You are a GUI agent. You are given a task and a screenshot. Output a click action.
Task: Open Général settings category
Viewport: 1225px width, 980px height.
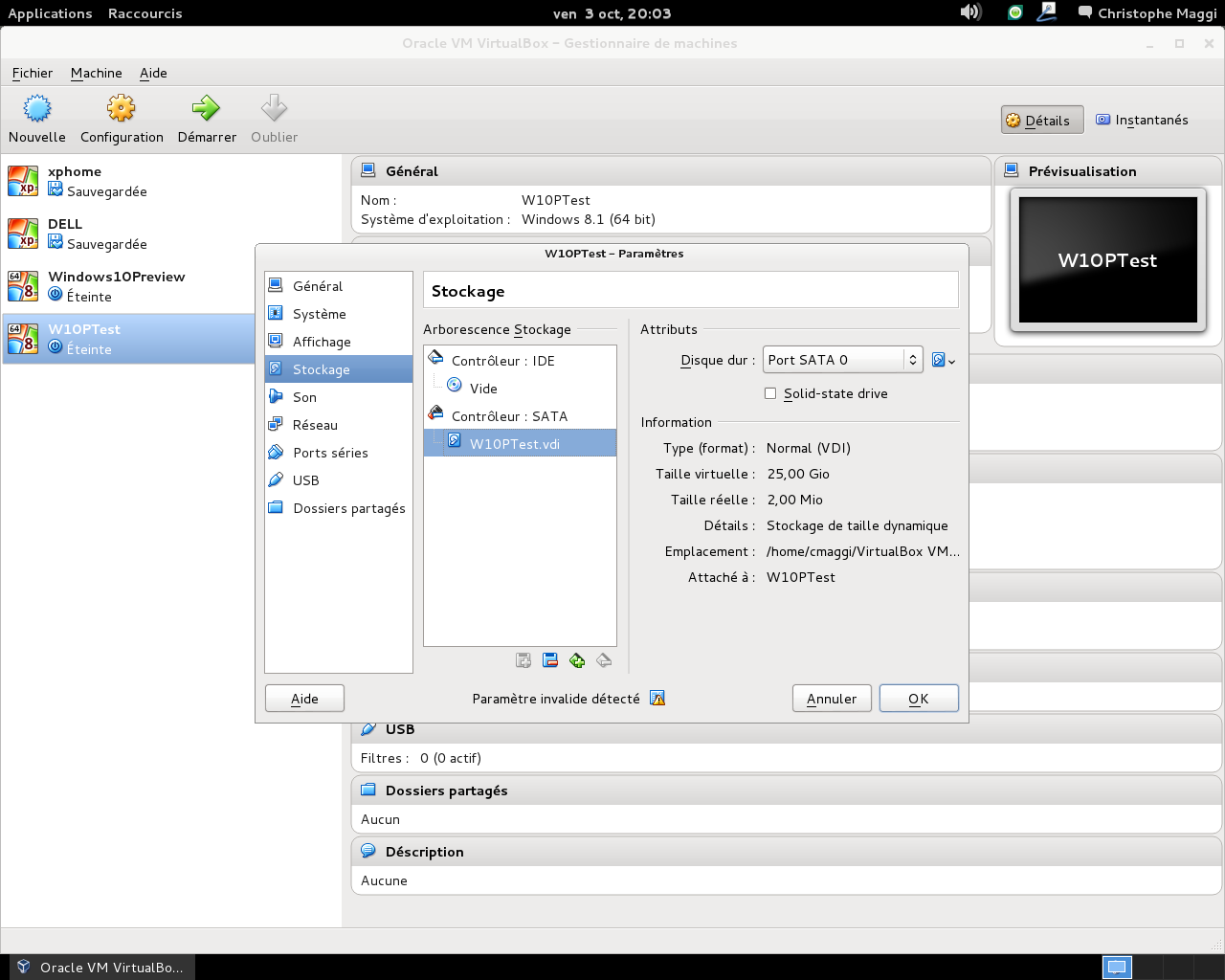pyautogui.click(x=339, y=286)
